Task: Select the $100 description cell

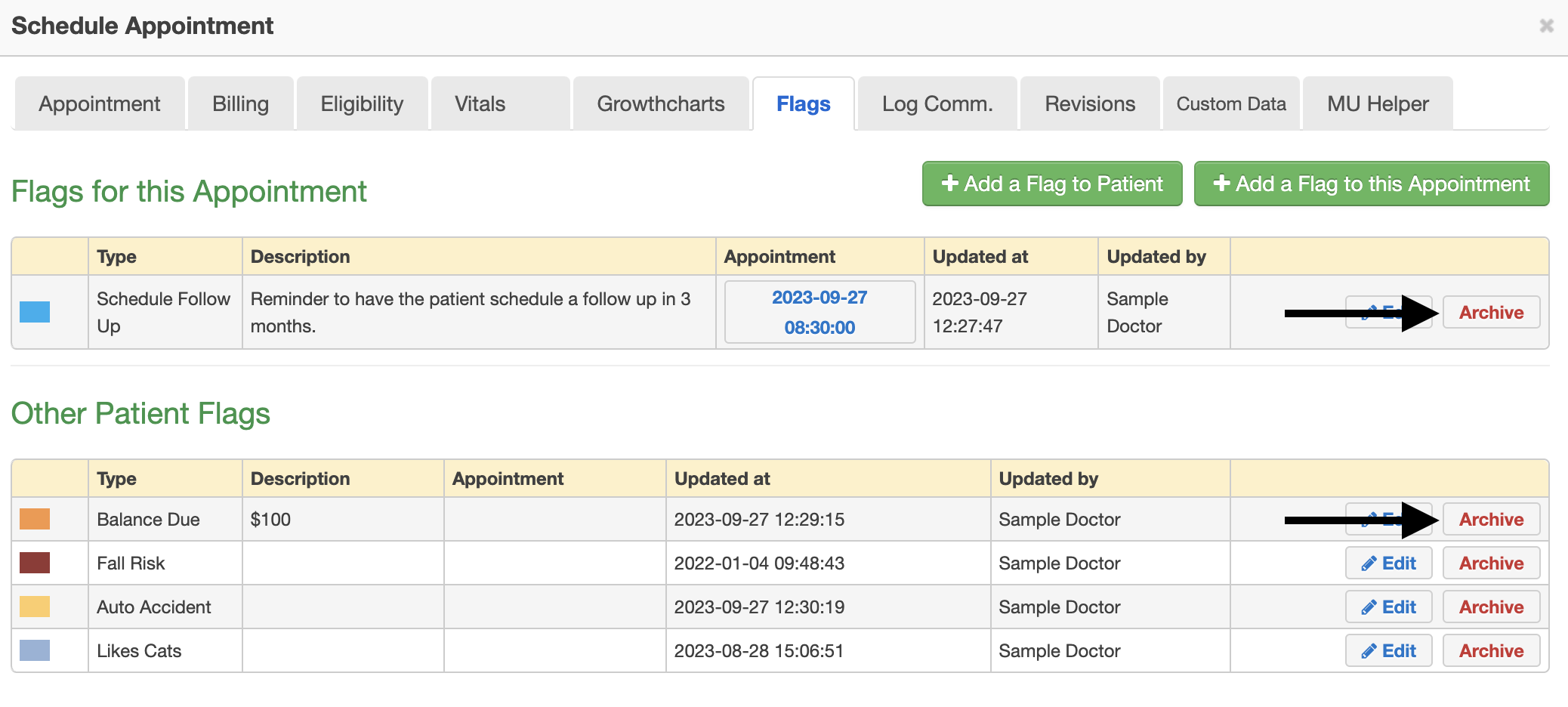Action: [x=343, y=519]
